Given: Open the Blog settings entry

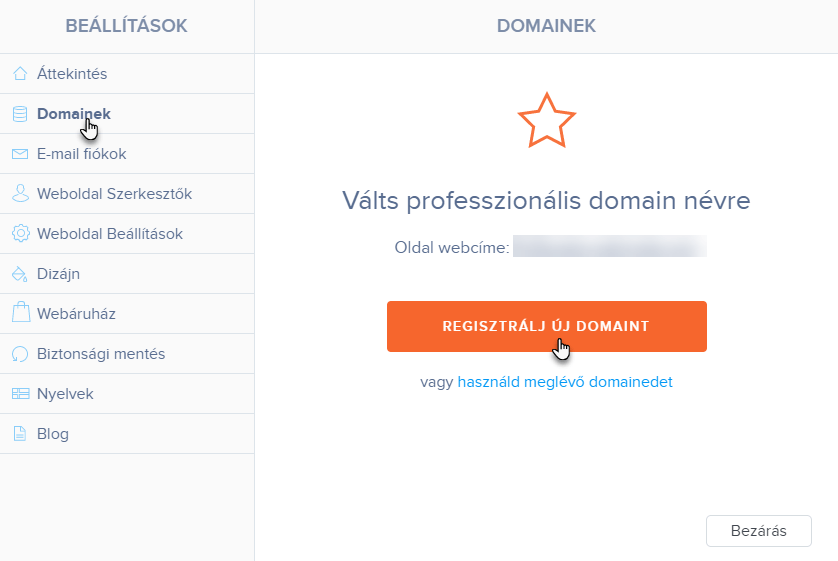Looking at the screenshot, I should click(127, 434).
